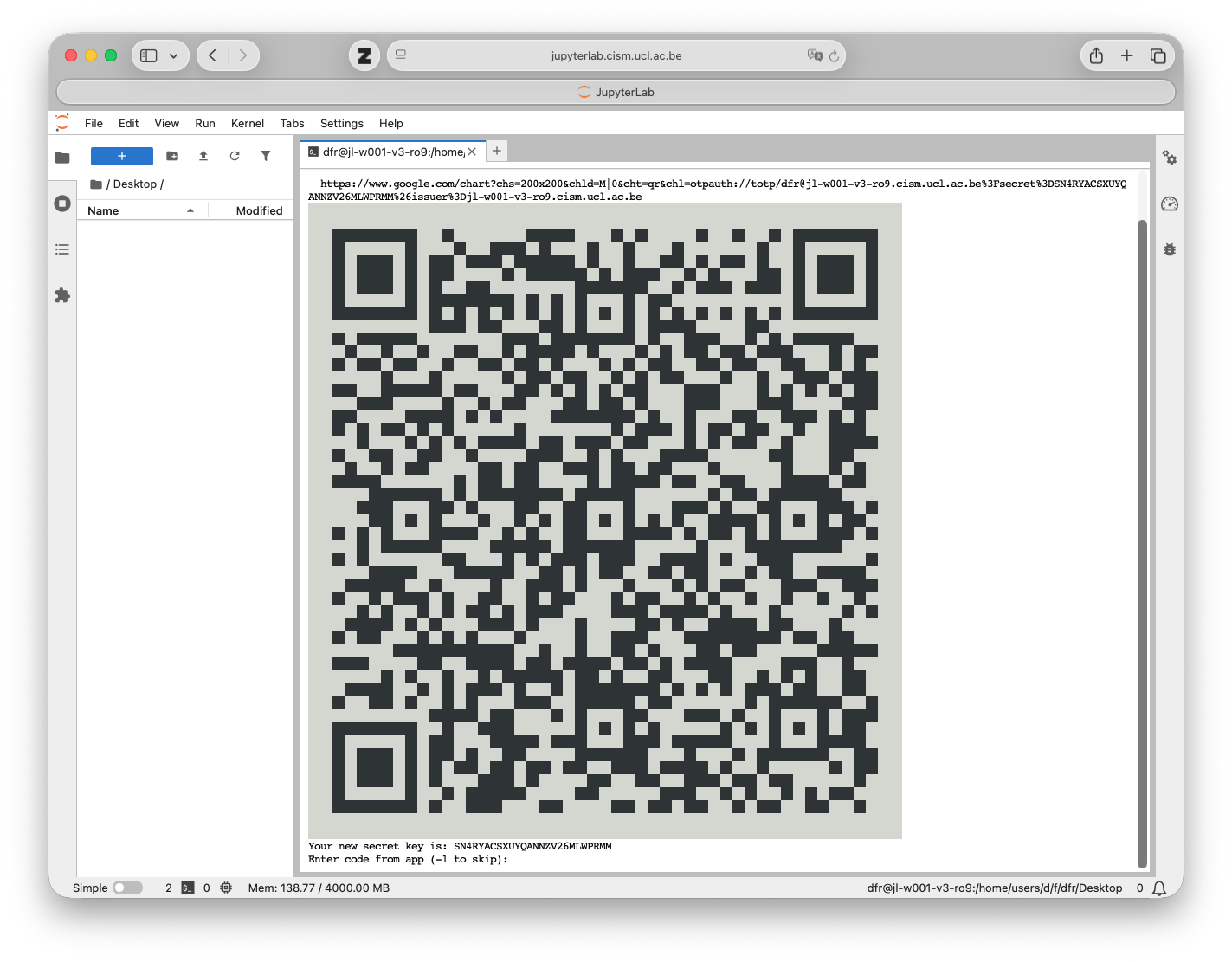Toggle the file filter funnel icon
This screenshot has height=962, width=1232.
(266, 156)
